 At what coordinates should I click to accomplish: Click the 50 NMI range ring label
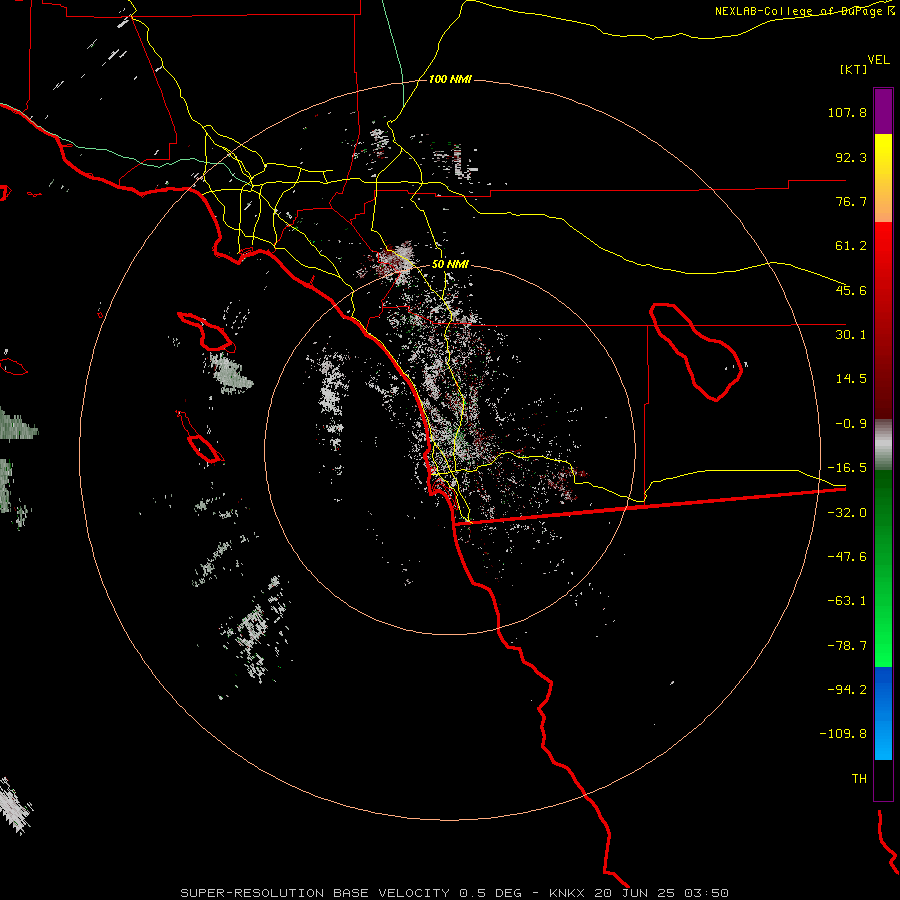[450, 265]
